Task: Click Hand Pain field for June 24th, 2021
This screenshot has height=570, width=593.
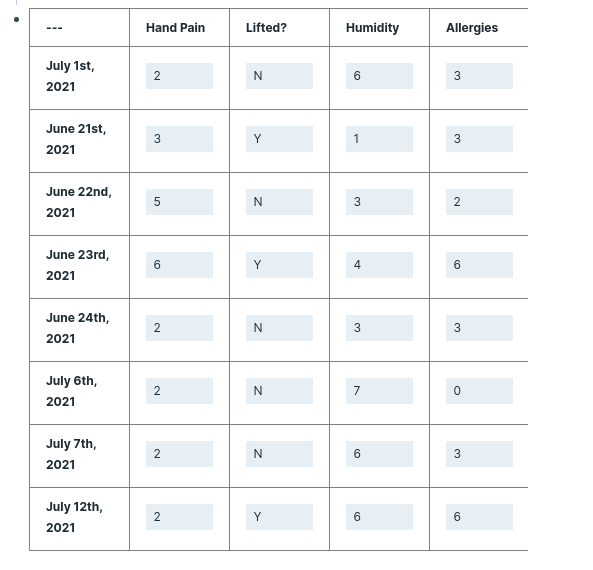Action: 179,328
